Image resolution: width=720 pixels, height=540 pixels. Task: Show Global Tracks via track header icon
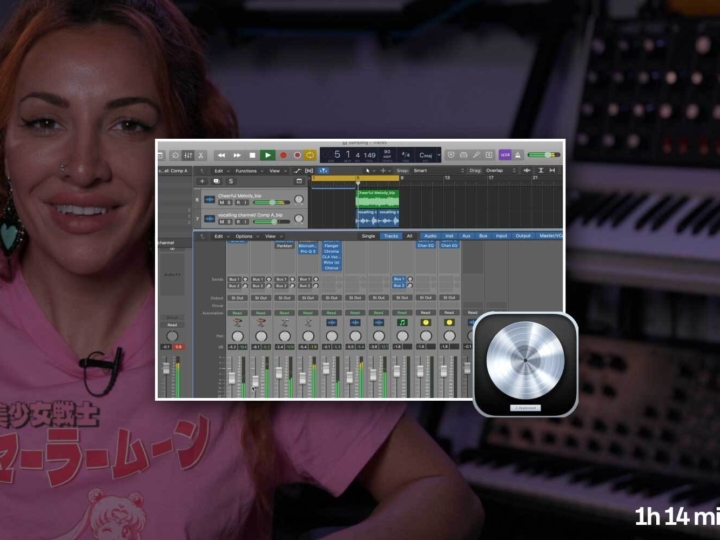(x=299, y=181)
